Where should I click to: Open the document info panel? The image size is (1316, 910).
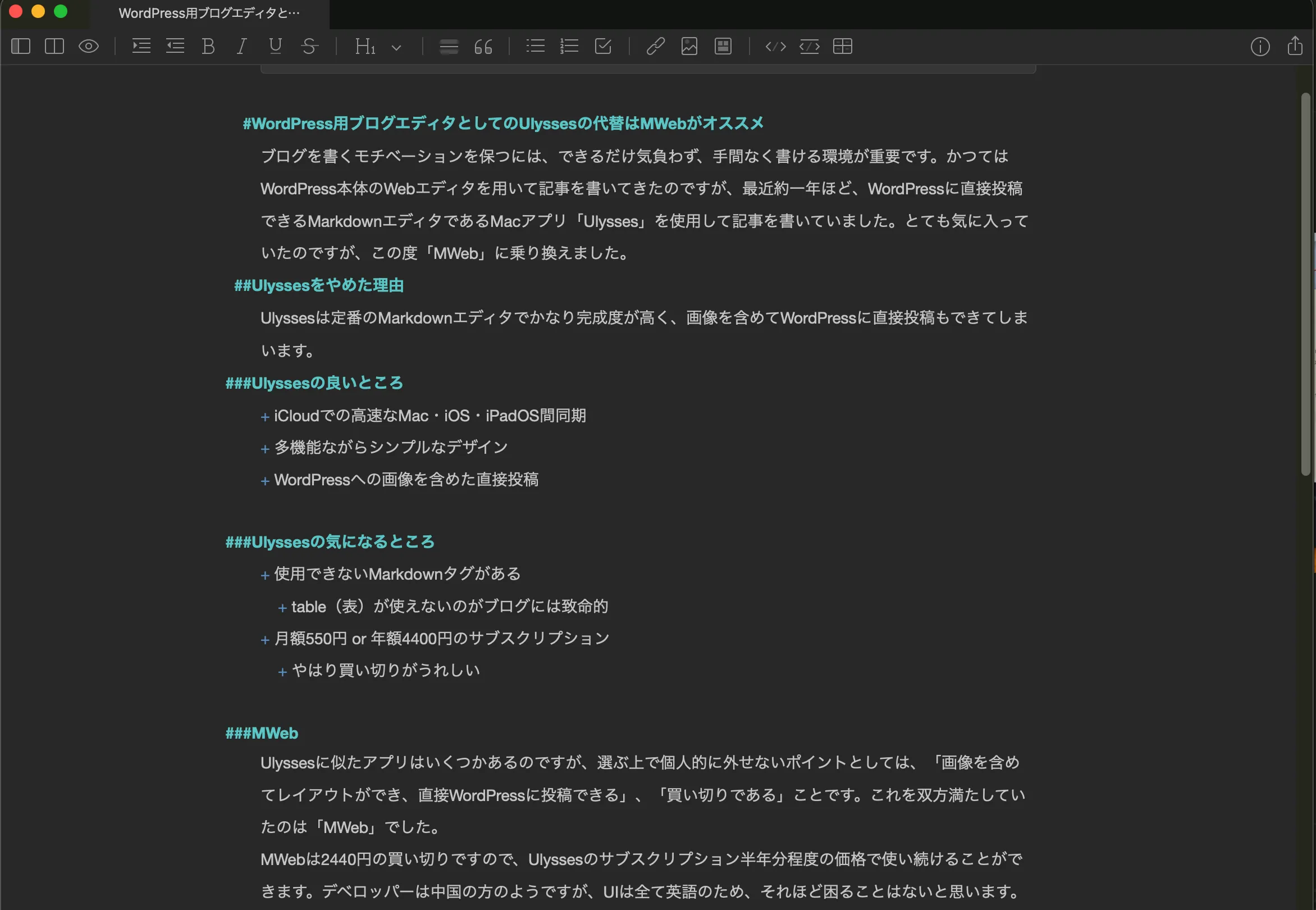tap(1260, 47)
